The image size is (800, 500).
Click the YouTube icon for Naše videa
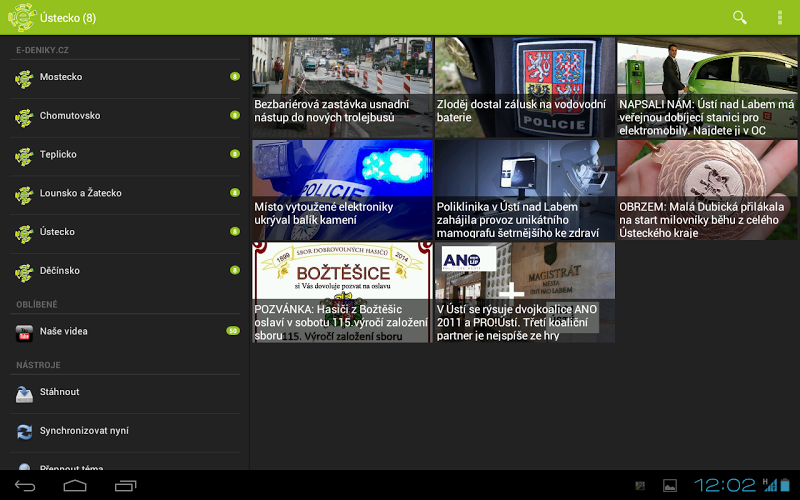[24, 333]
